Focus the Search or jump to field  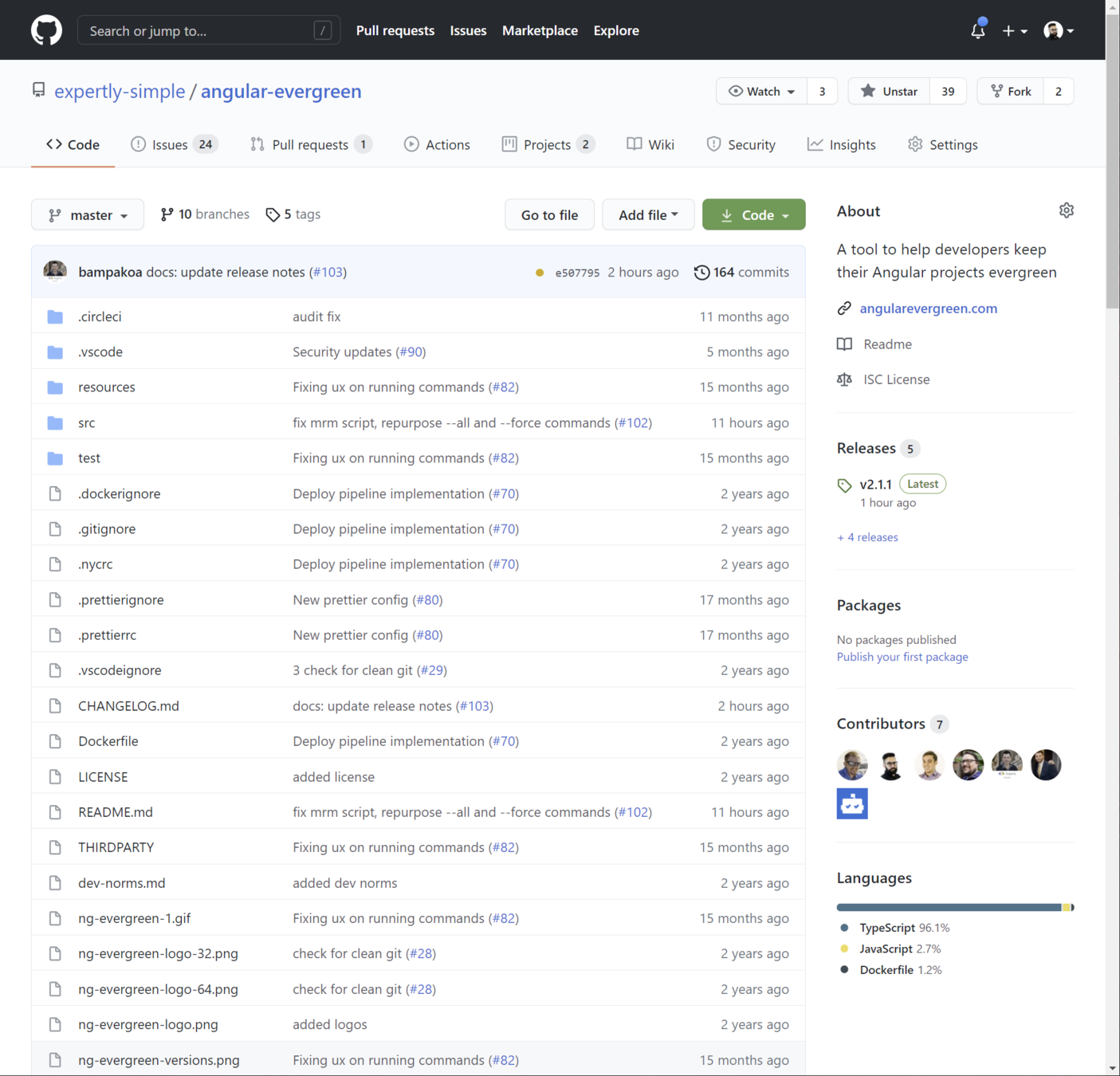[209, 30]
